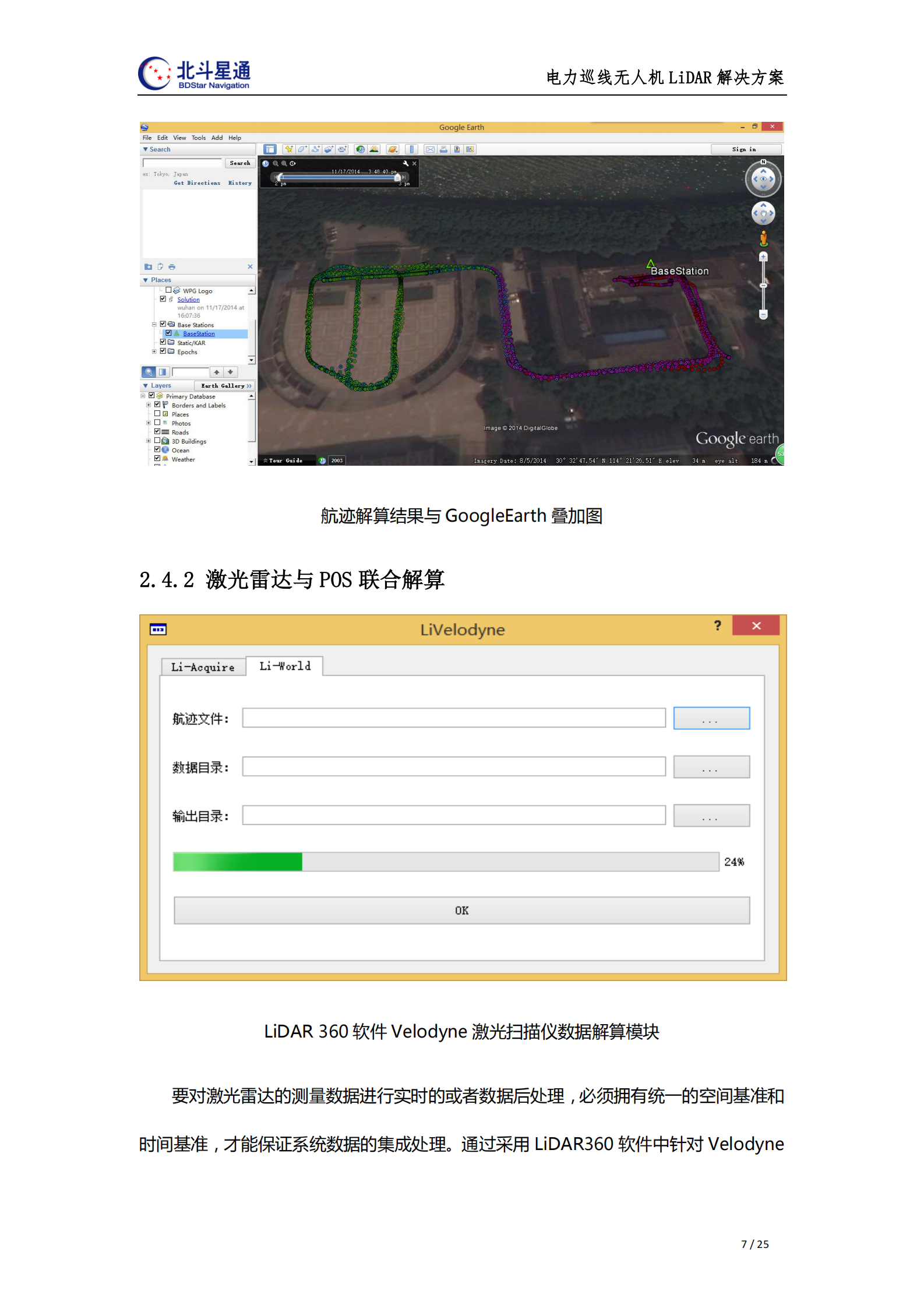924x1308 pixels.
Task: Click the Places search magnifier button
Action: coord(149,372)
